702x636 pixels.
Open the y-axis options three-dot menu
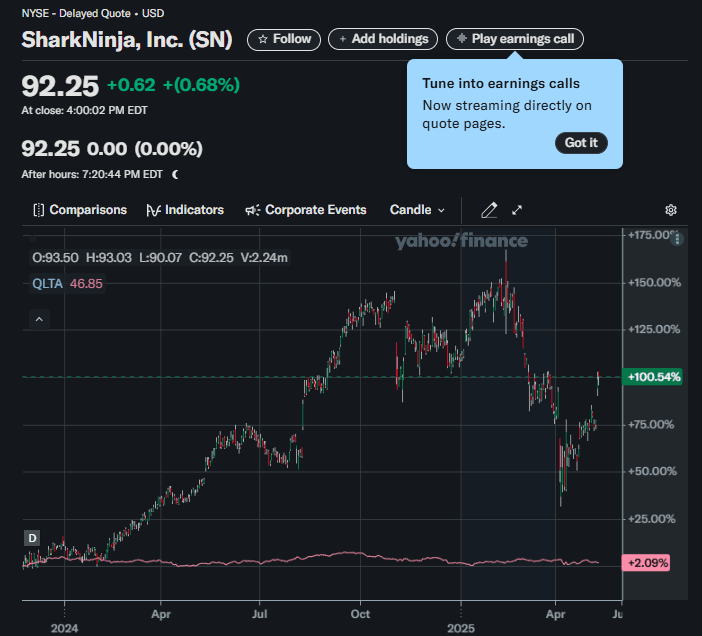click(x=679, y=239)
